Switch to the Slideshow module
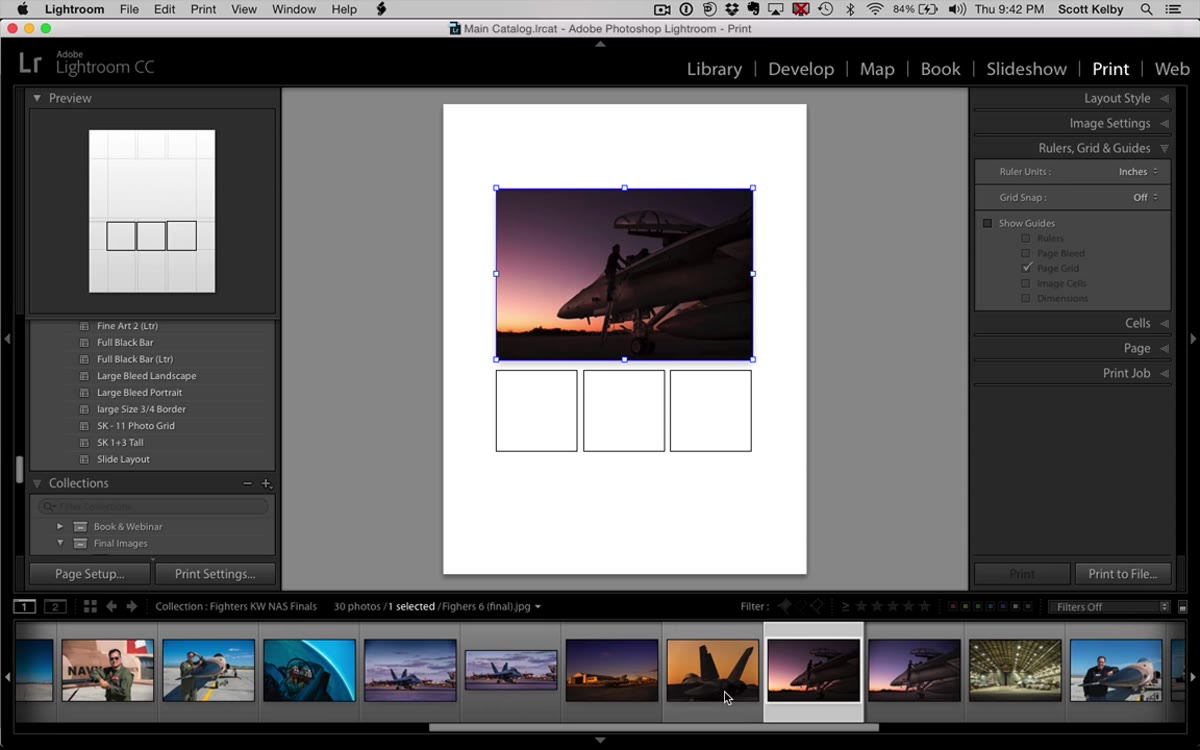 [1027, 69]
